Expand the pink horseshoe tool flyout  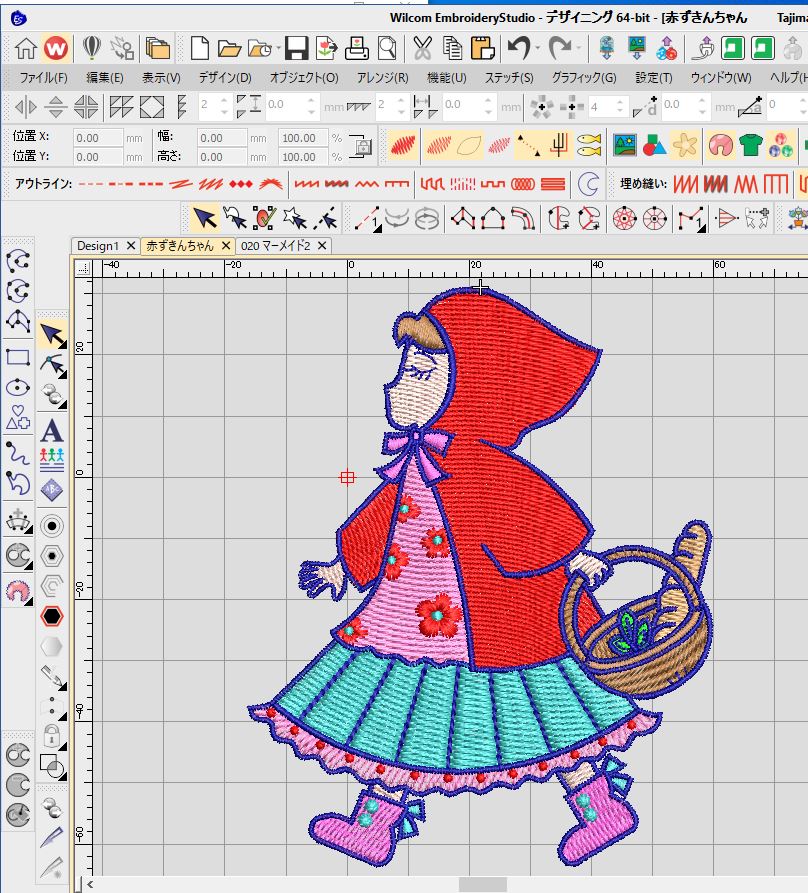(29, 601)
